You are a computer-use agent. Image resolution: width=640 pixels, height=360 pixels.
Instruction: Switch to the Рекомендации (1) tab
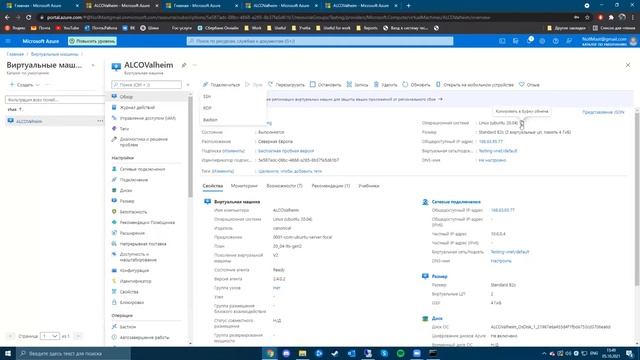tap(331, 186)
